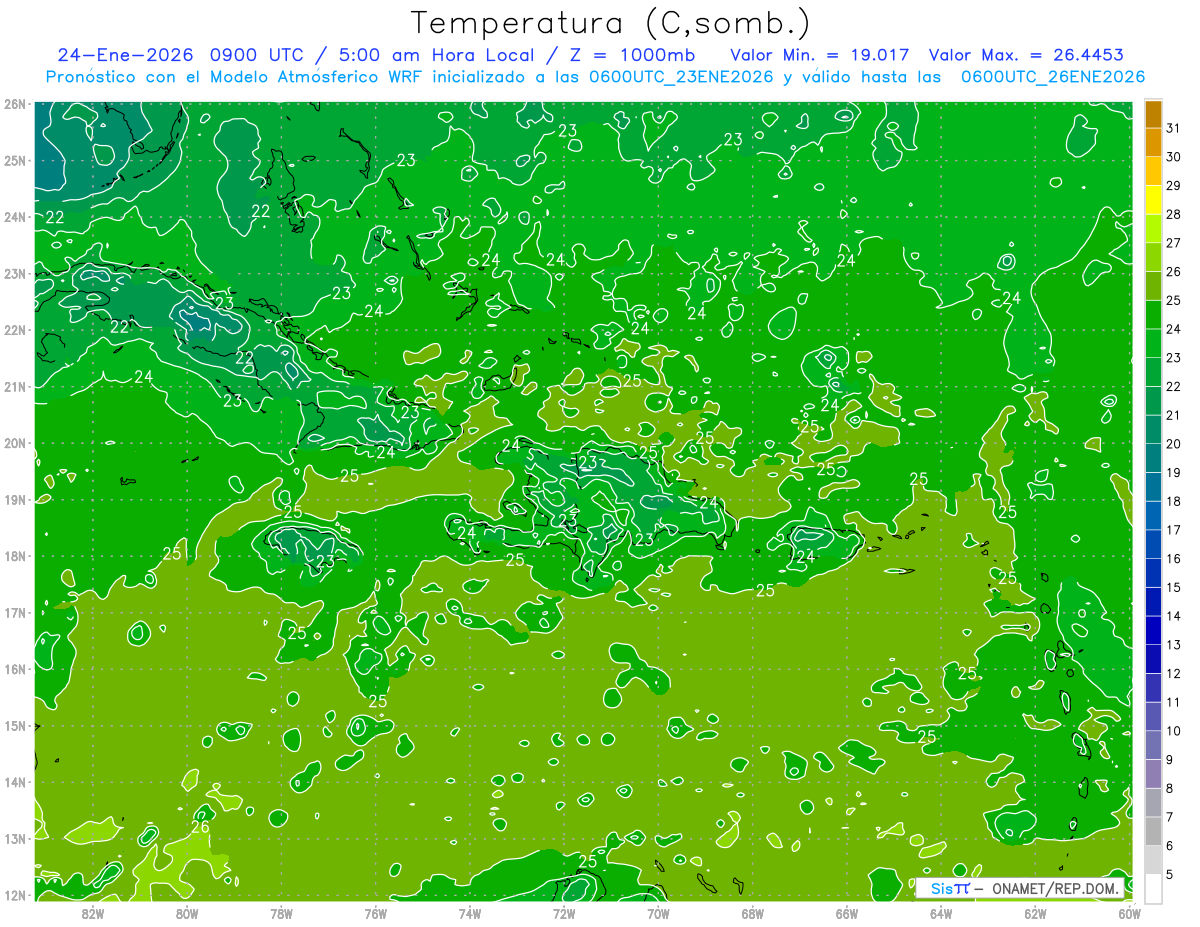Click the brown legend swatch above value 31
1200x927 pixels.
pyautogui.click(x=1153, y=114)
